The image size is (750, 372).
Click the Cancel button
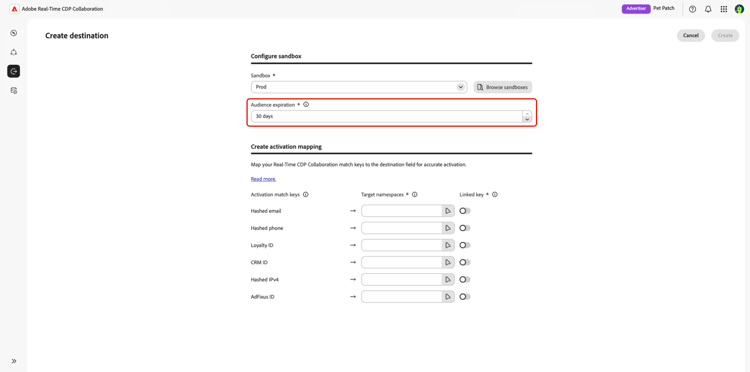tap(691, 35)
